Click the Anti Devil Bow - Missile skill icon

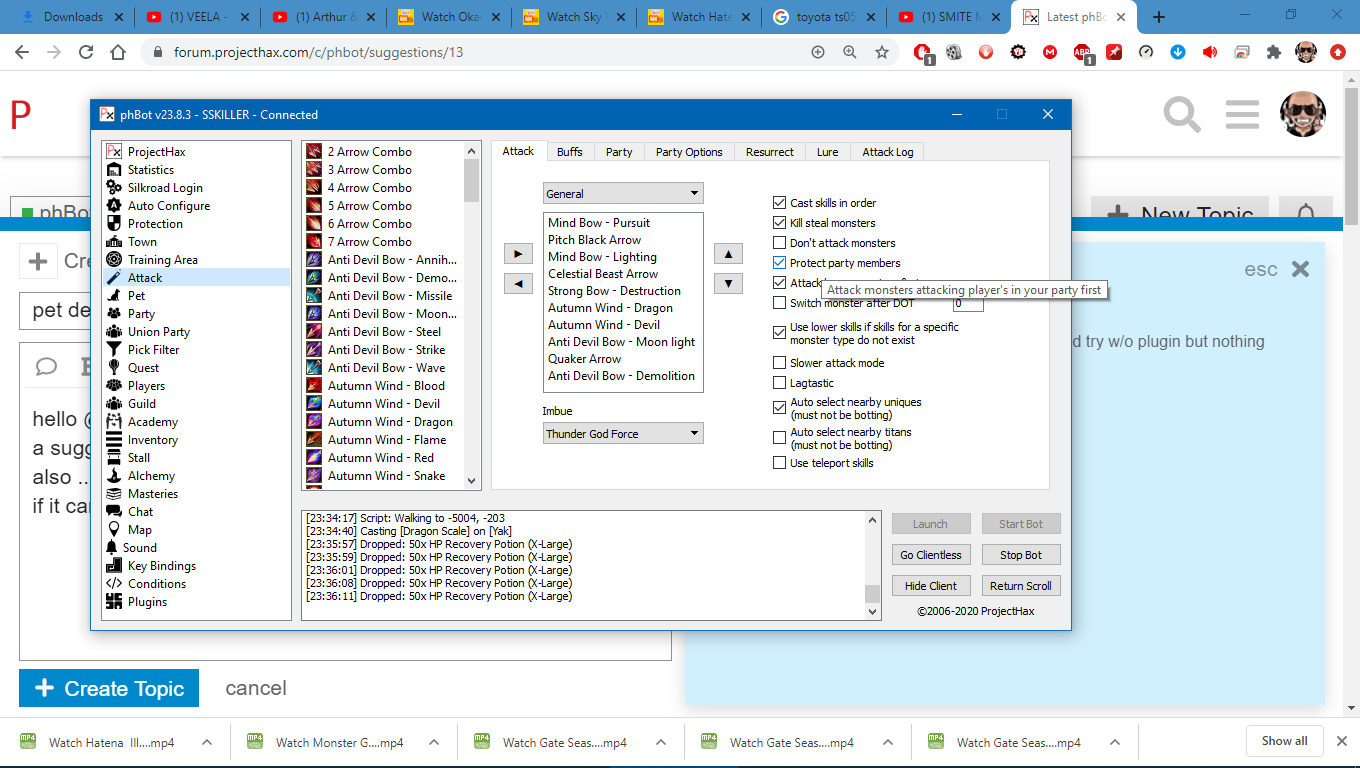[314, 296]
